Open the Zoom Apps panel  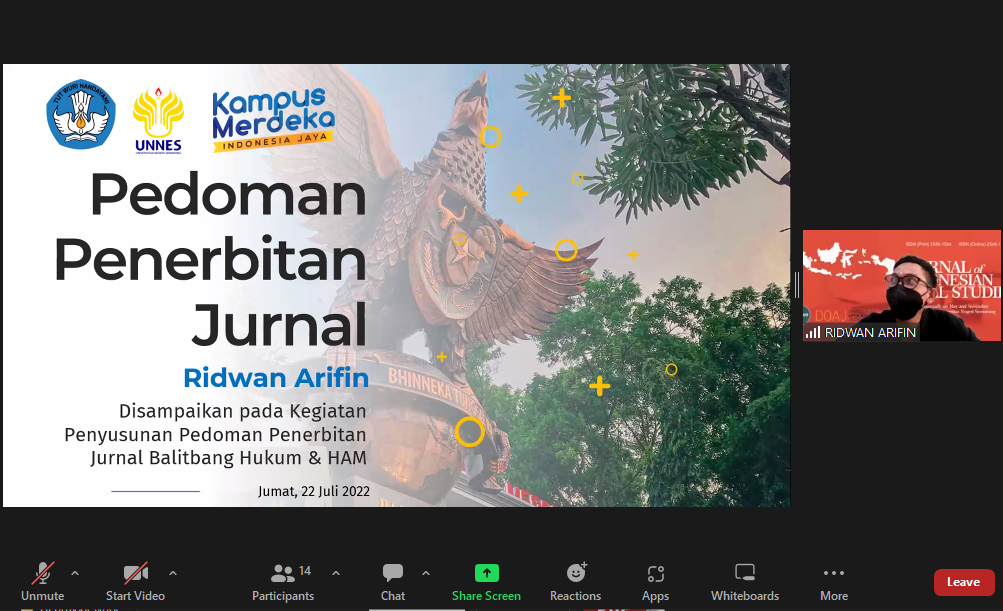[x=655, y=580]
